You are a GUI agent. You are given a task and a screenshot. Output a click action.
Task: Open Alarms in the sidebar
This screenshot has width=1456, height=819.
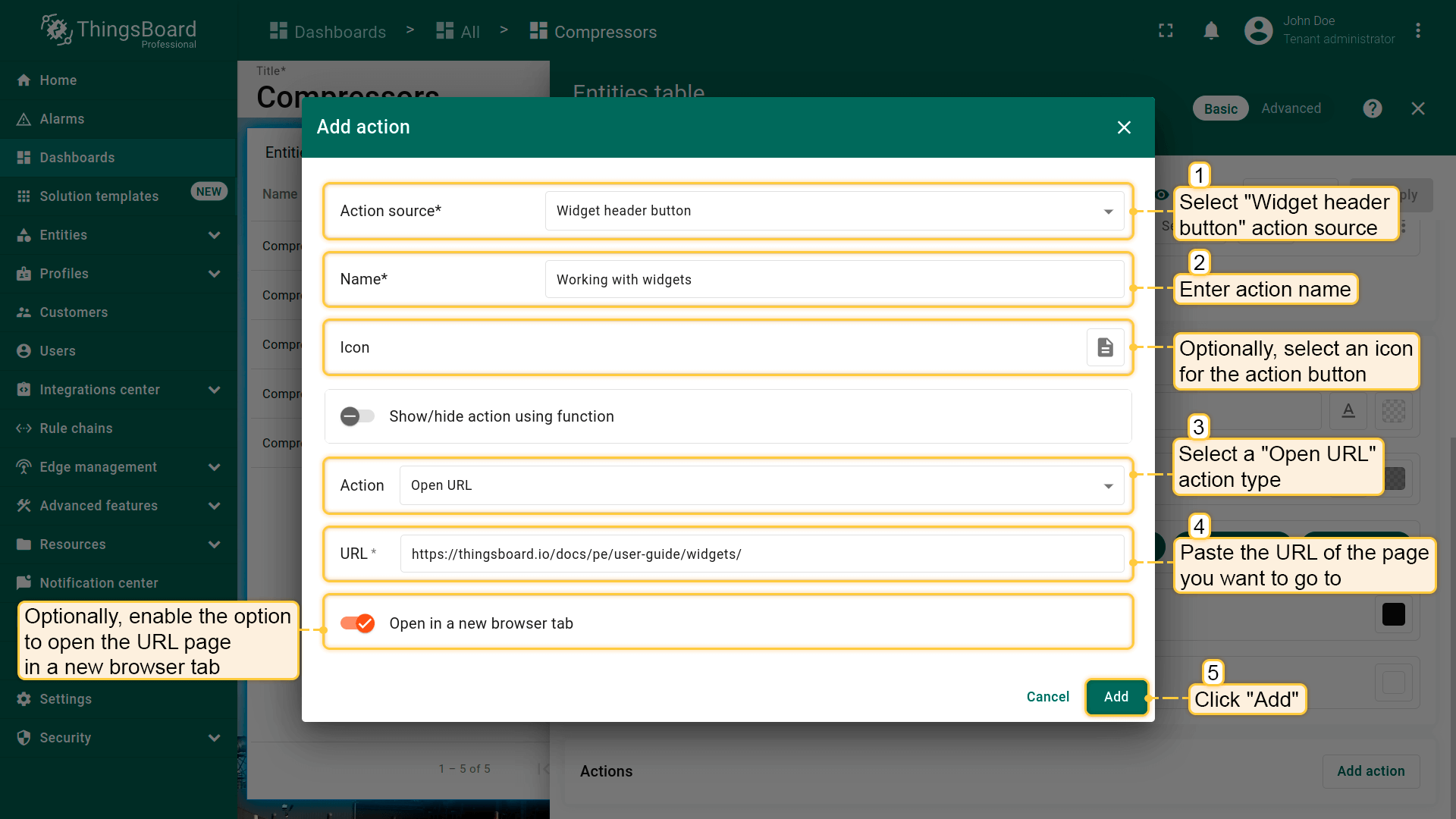coord(62,119)
